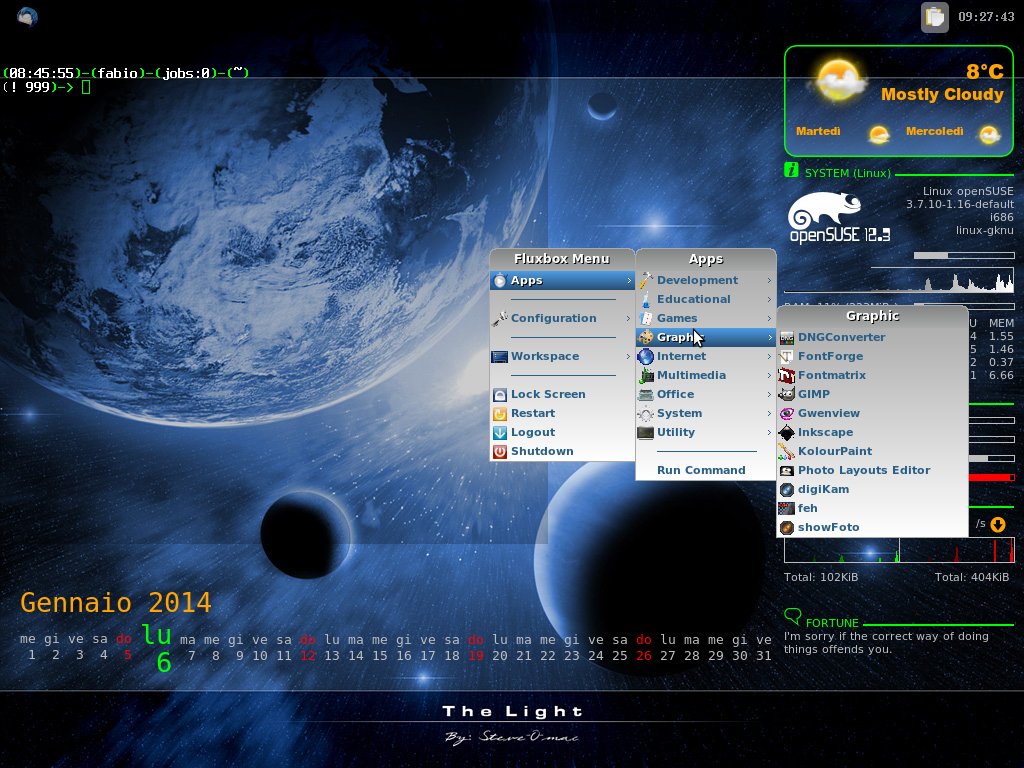Click 'Gennaio 2014' calendar heading
This screenshot has height=768, width=1024.
pos(116,602)
